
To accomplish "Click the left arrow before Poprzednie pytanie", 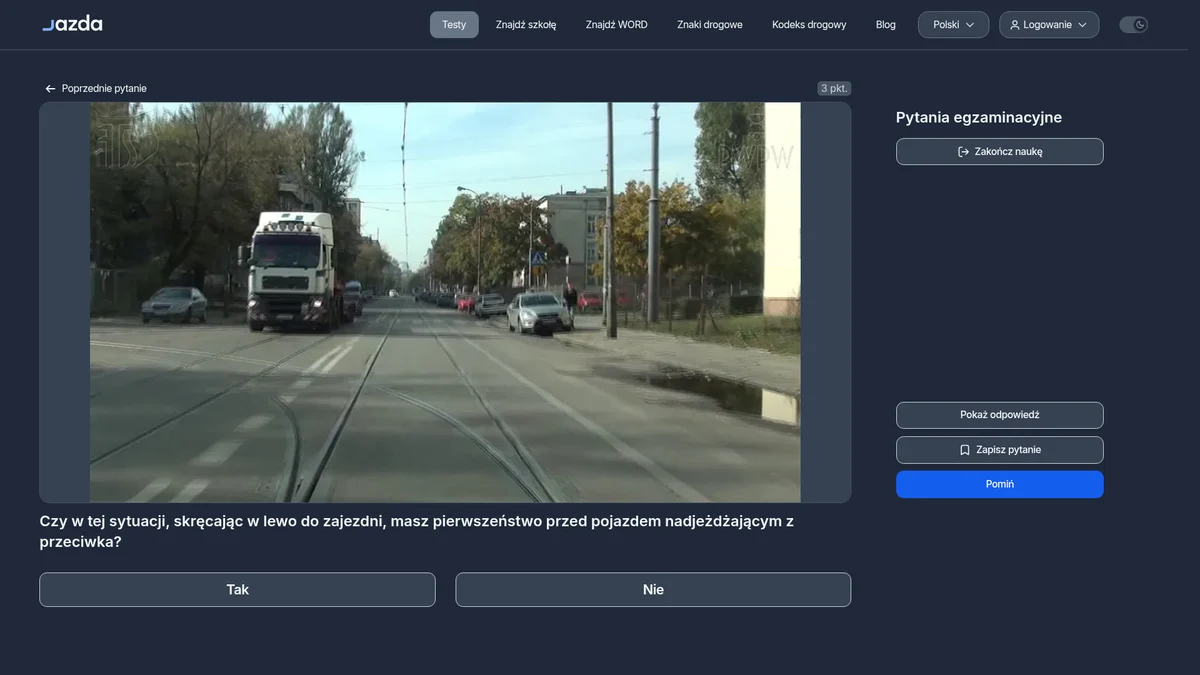I will (50, 89).
